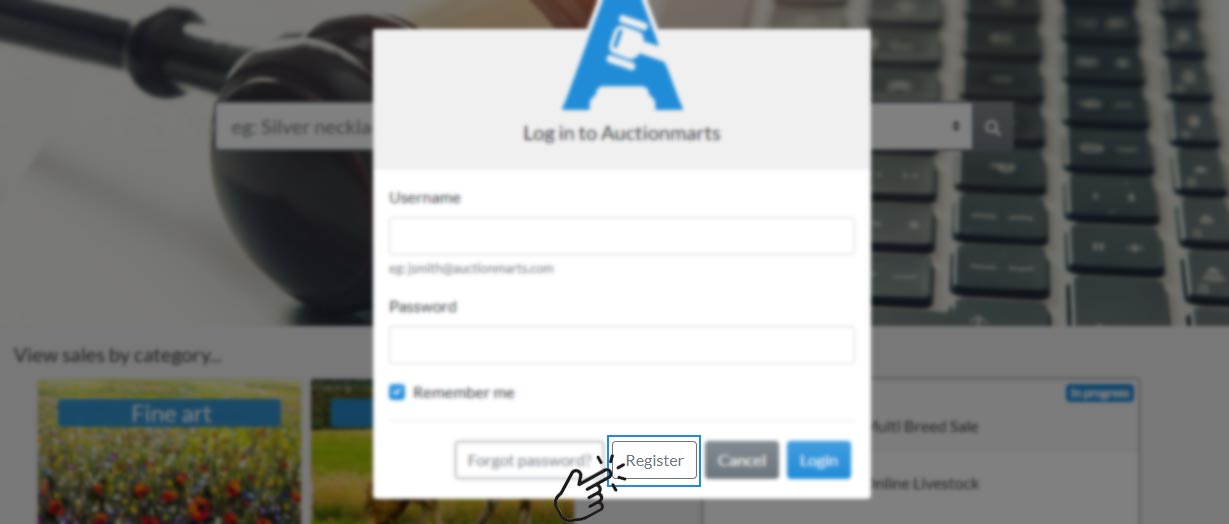This screenshot has width=1229, height=524.
Task: Focus the Password input field
Action: click(621, 345)
